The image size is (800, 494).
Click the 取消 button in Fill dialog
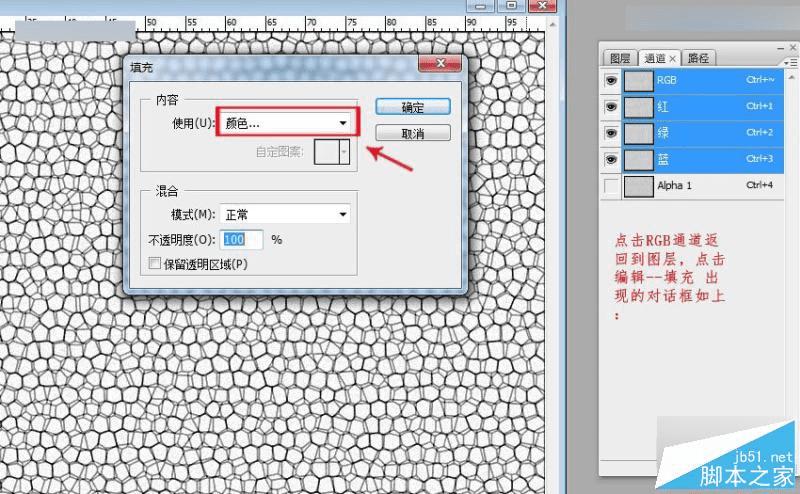click(x=413, y=133)
